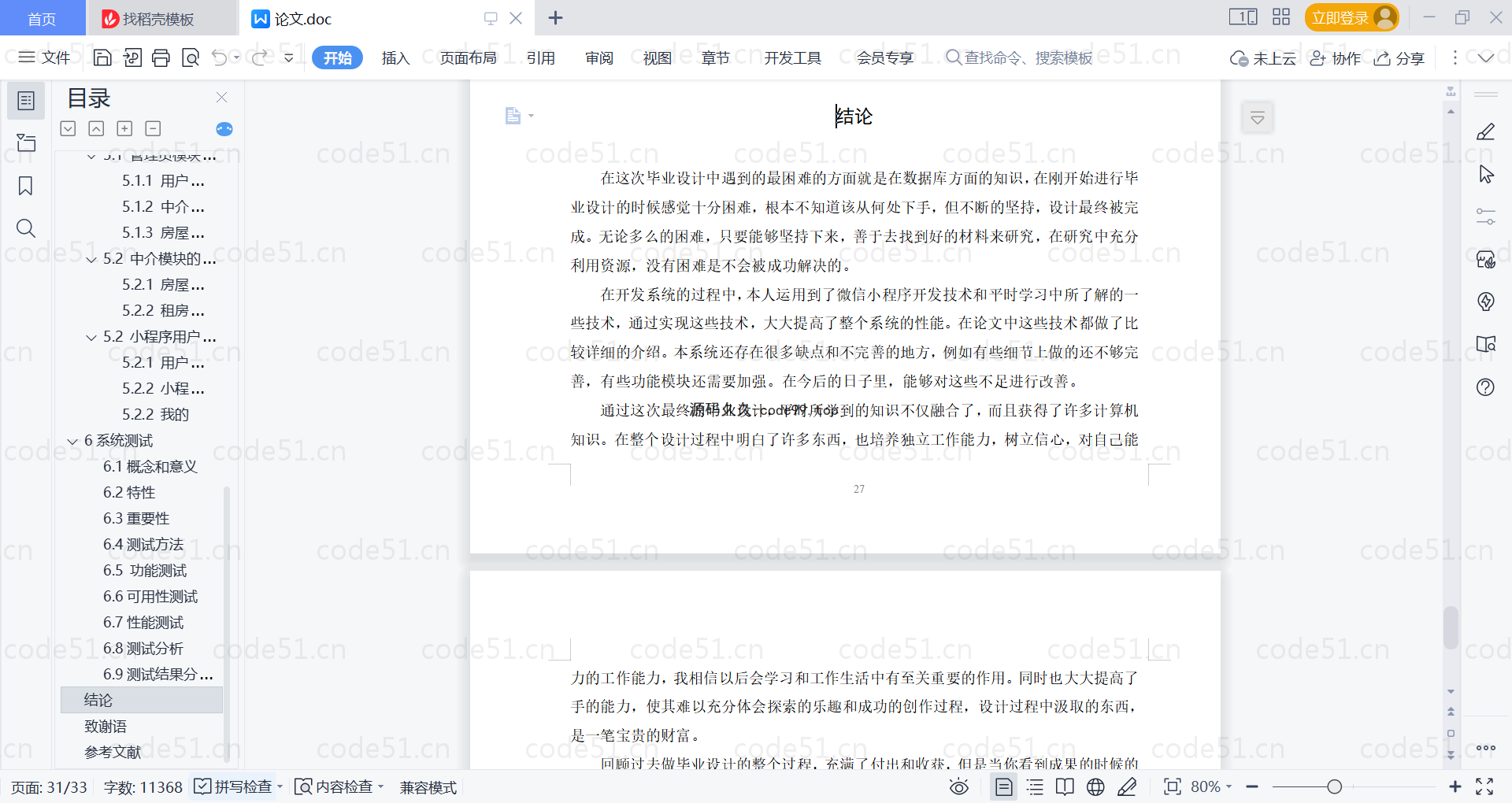Click the eye protection mode icon
Screen dimensions: 1512x803
pyautogui.click(x=959, y=786)
